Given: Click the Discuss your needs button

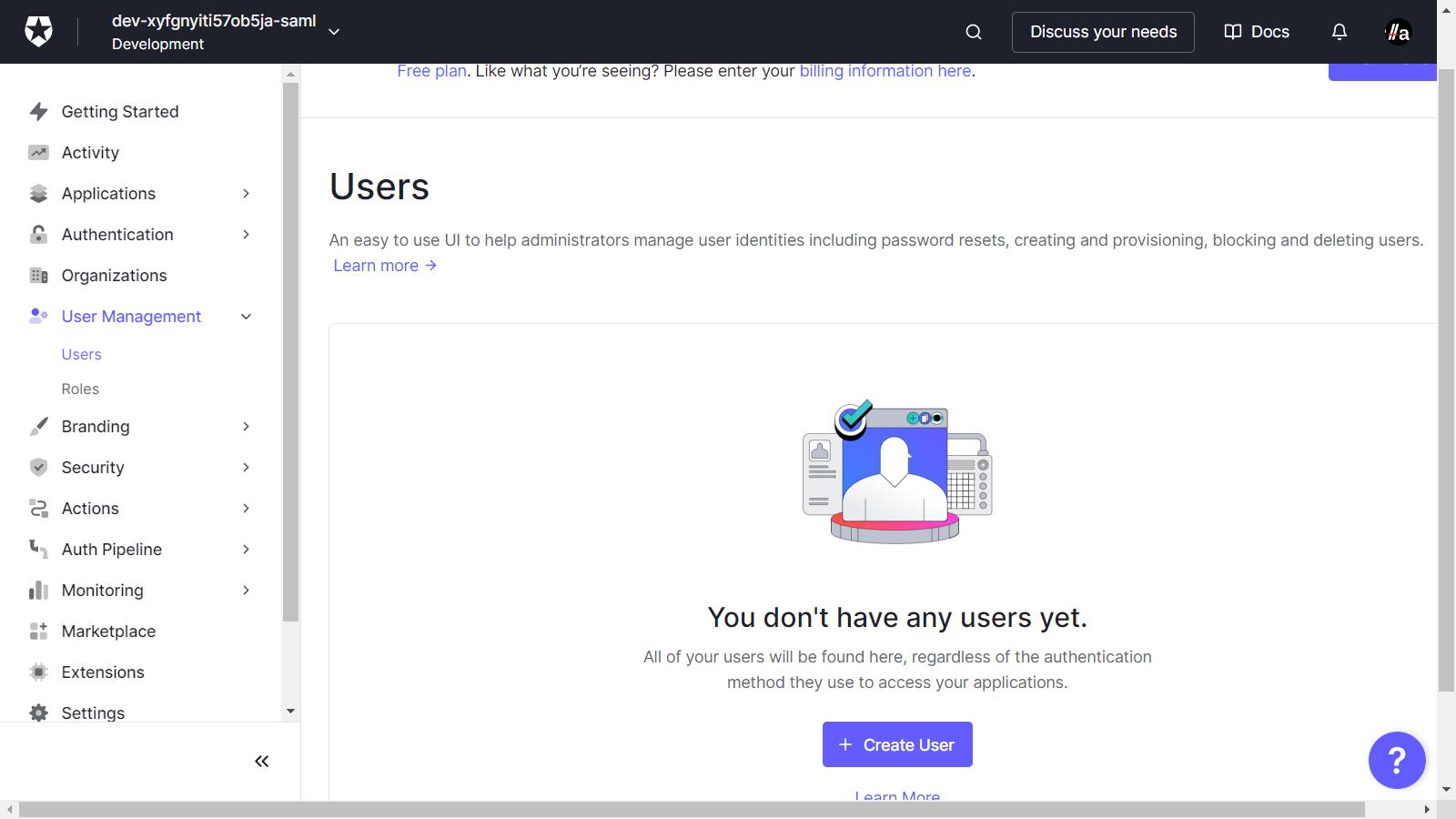Looking at the screenshot, I should click(1102, 32).
